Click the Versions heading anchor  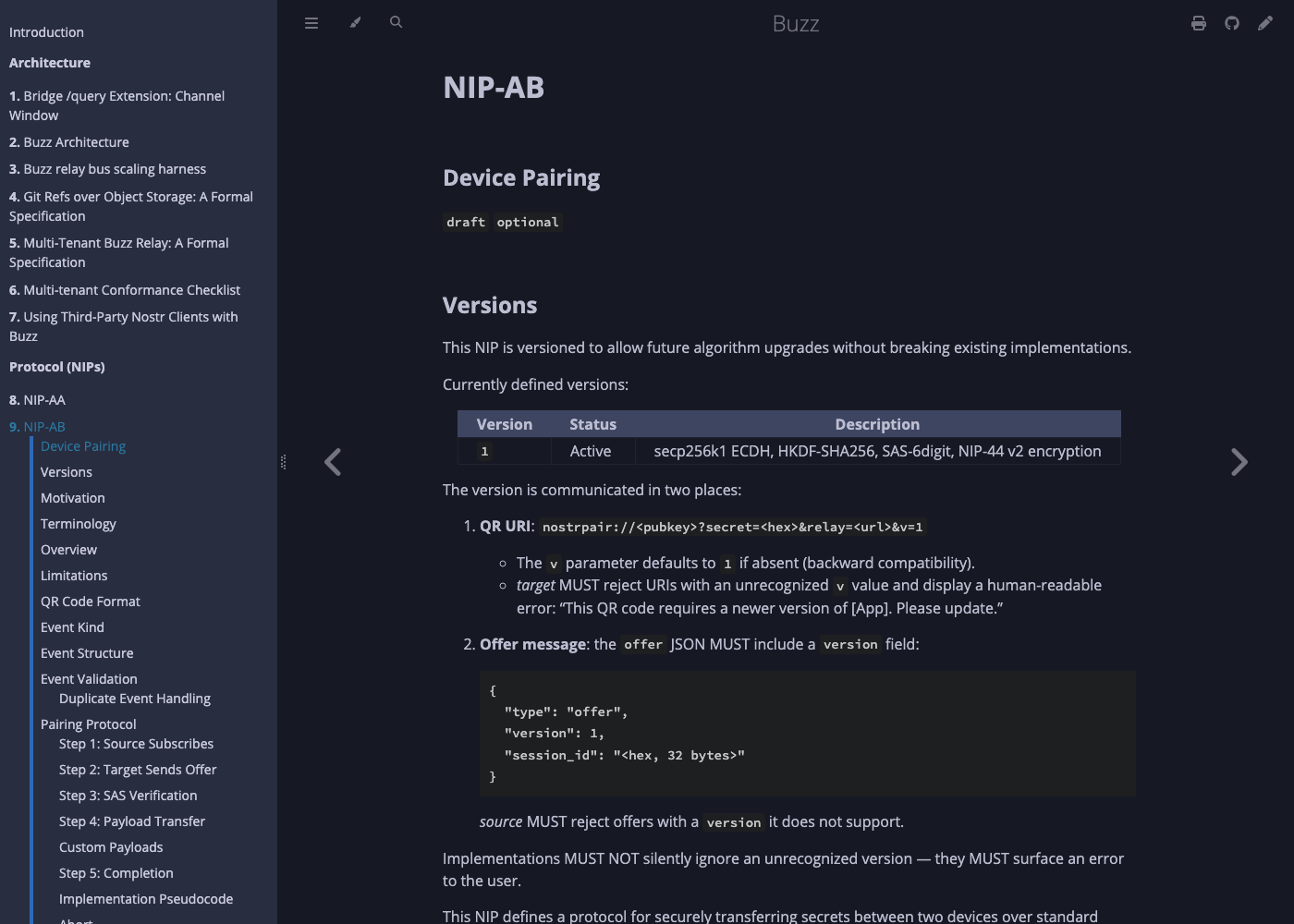[x=490, y=305]
